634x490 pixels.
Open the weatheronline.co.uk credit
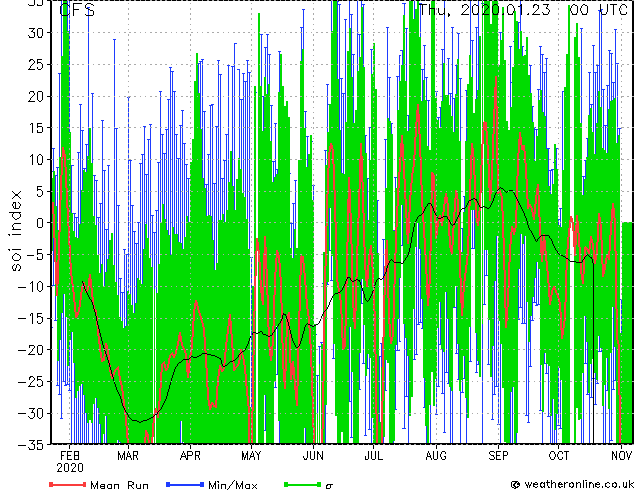[572, 484]
